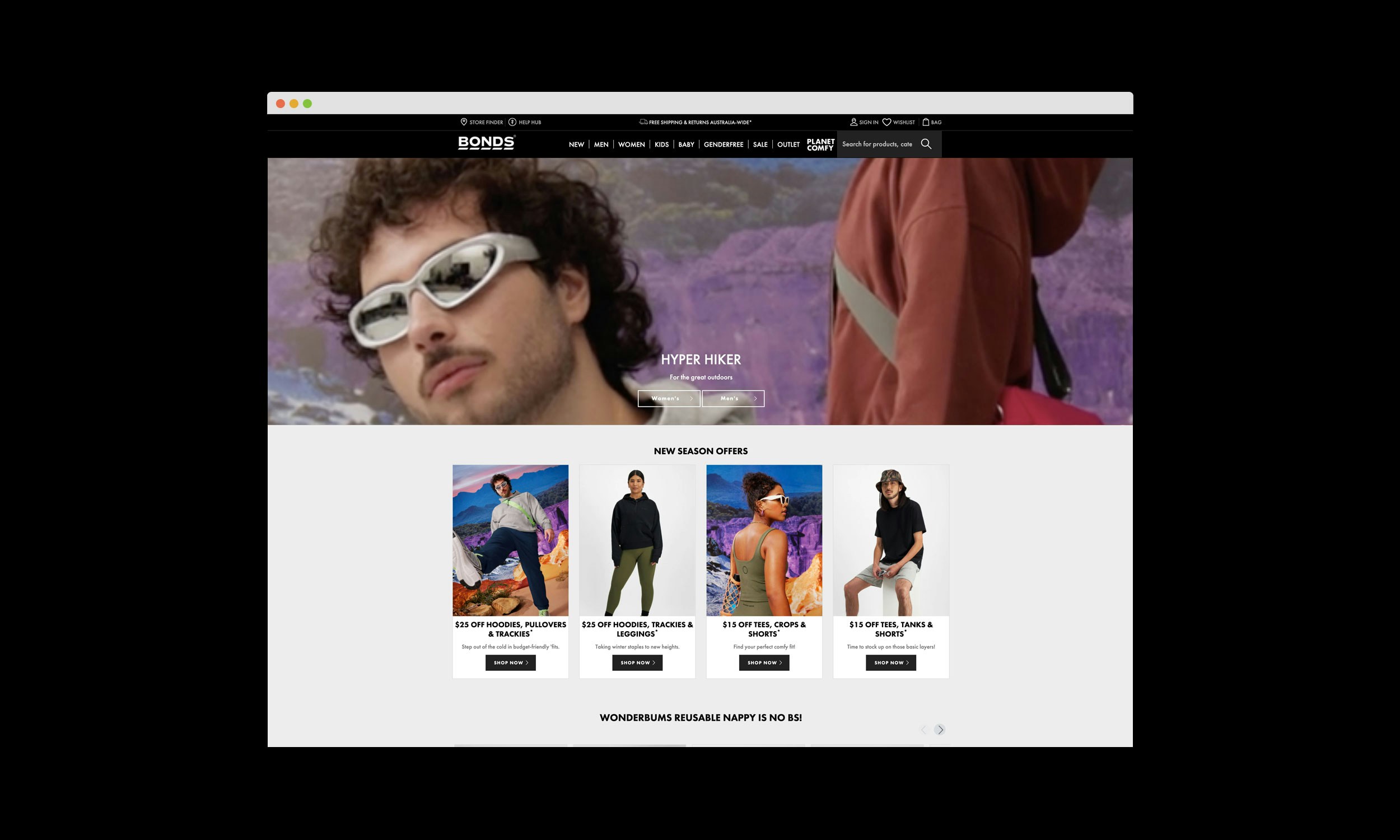Click the search magnifier icon
The width and height of the screenshot is (1400, 840).
[x=926, y=144]
